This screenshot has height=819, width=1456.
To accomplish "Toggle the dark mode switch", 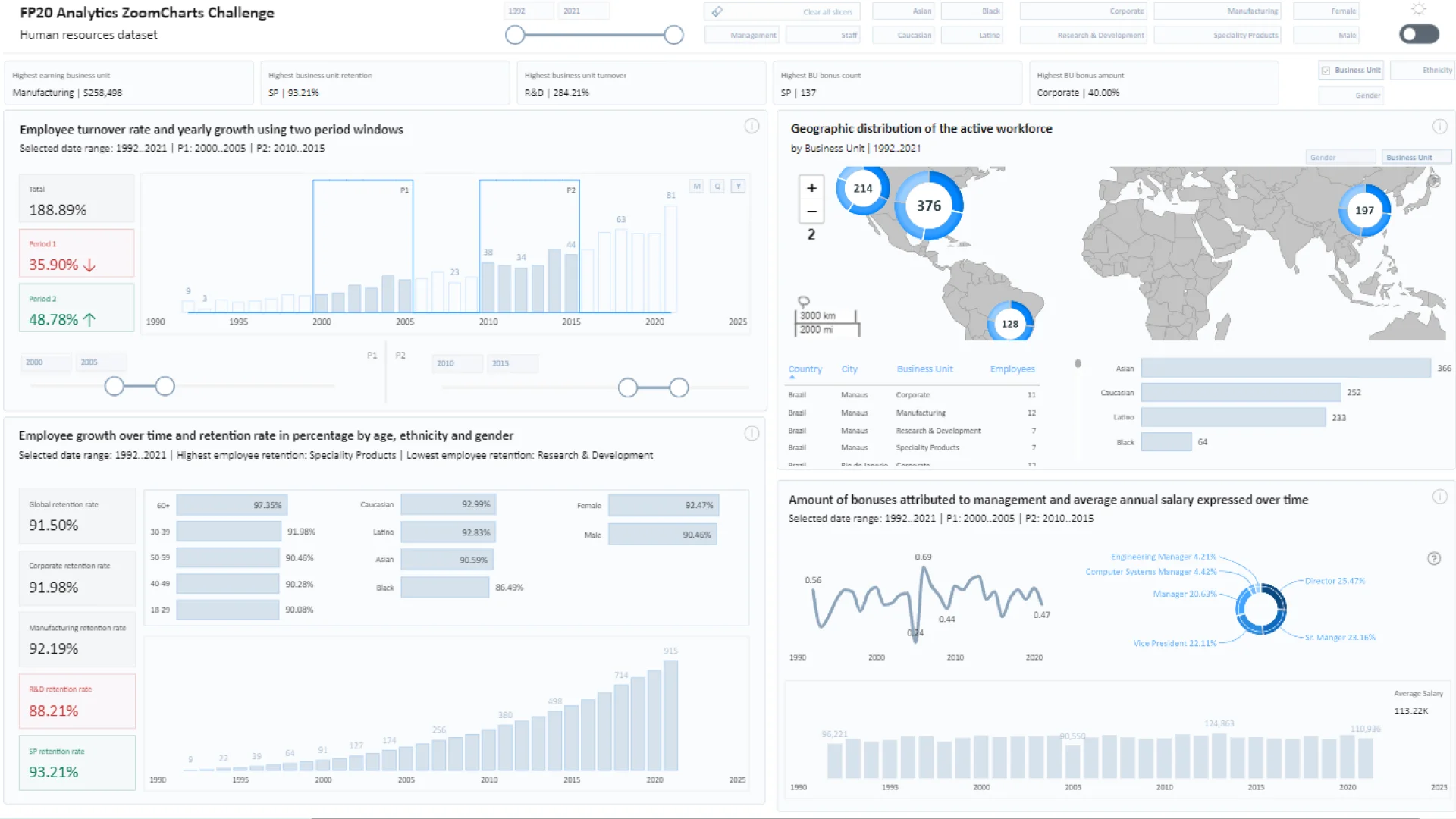I will coord(1419,33).
